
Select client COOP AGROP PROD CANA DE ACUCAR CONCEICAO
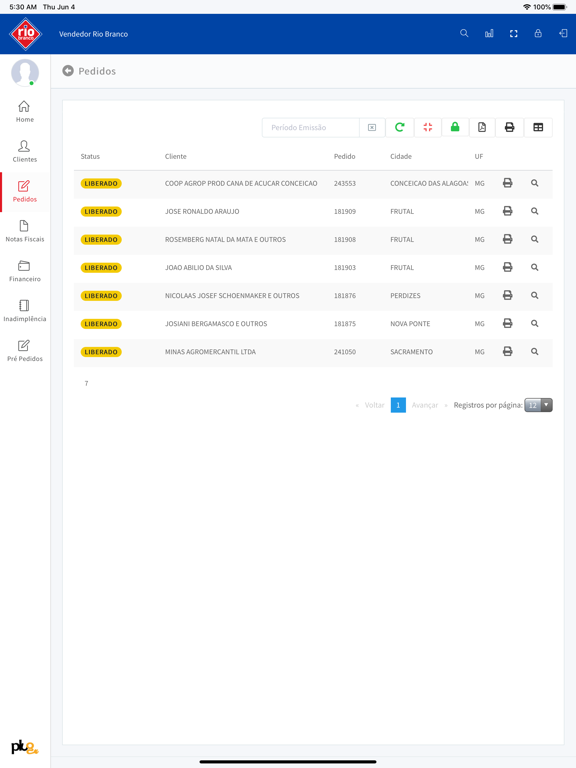[x=241, y=183]
